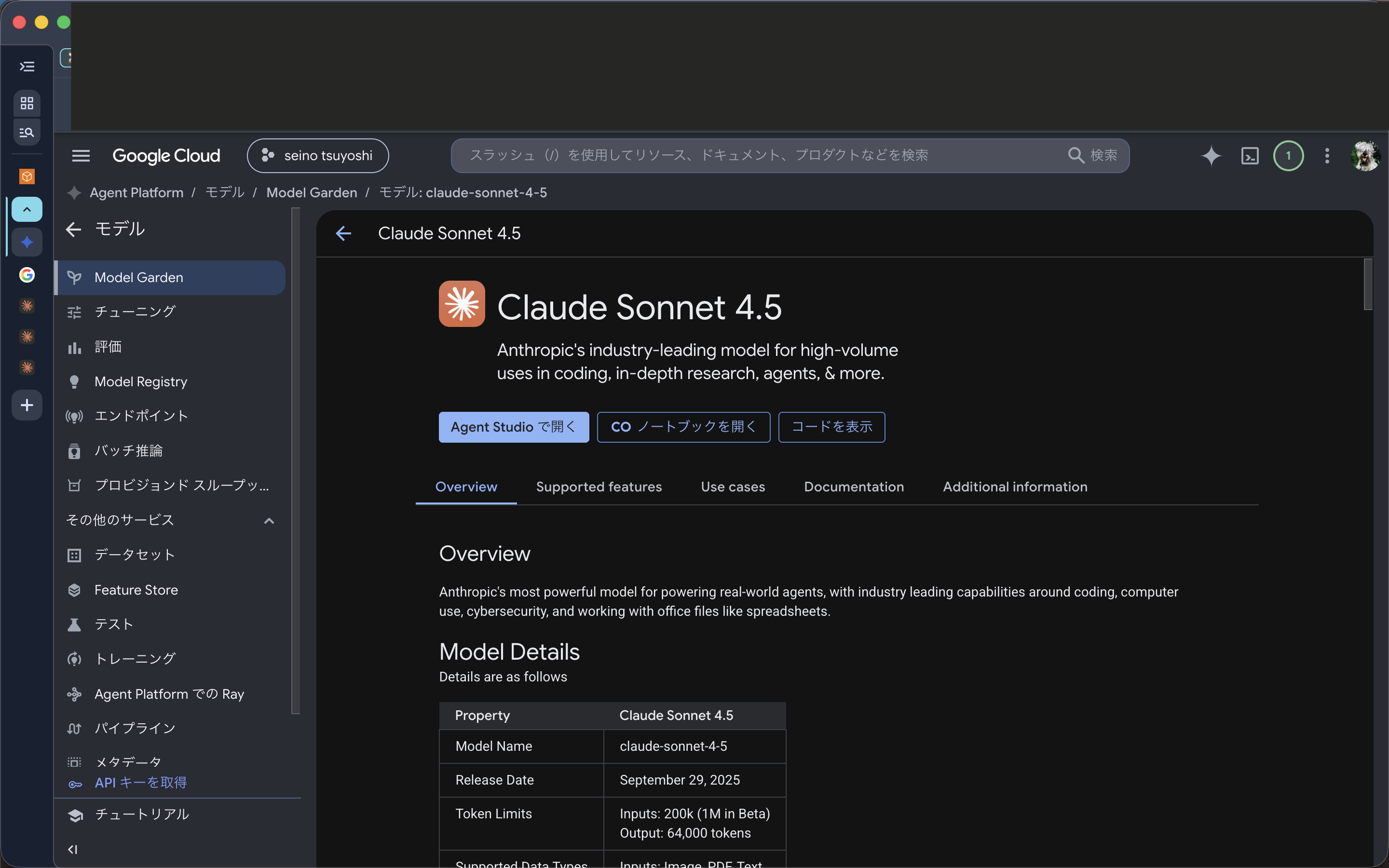Click the Google Cloud logo

coord(166,156)
